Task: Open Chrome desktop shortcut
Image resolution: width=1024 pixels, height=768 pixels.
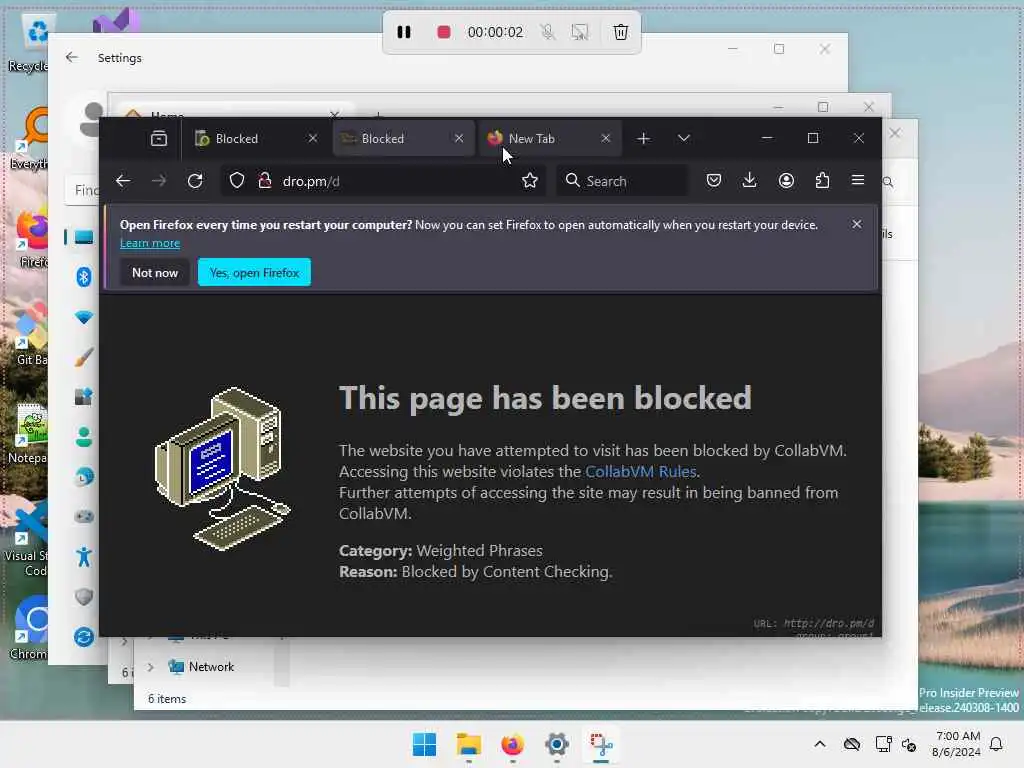Action: 30,628
